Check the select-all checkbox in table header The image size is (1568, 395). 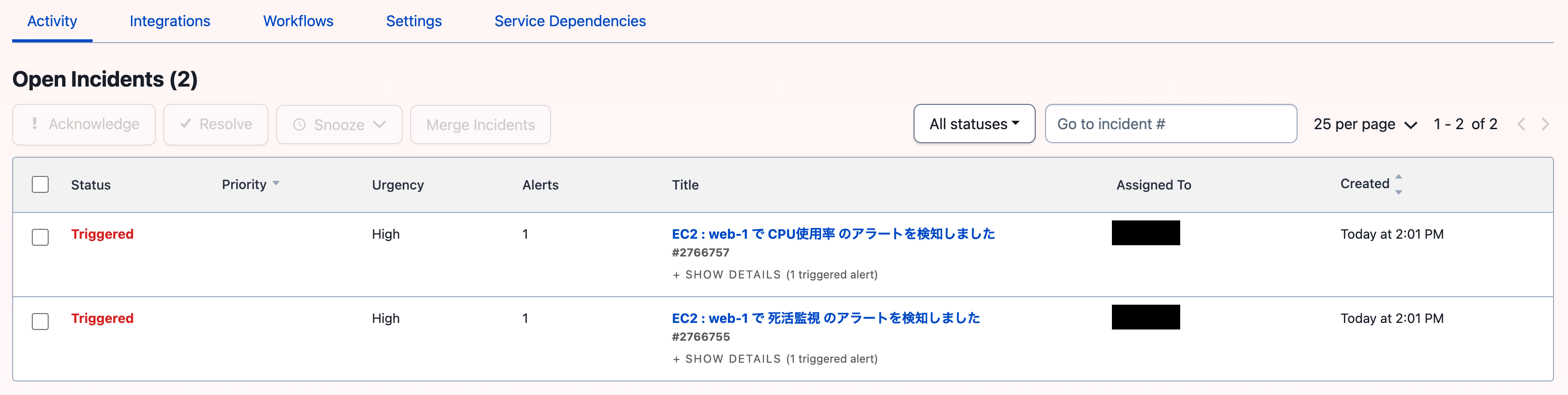point(40,184)
